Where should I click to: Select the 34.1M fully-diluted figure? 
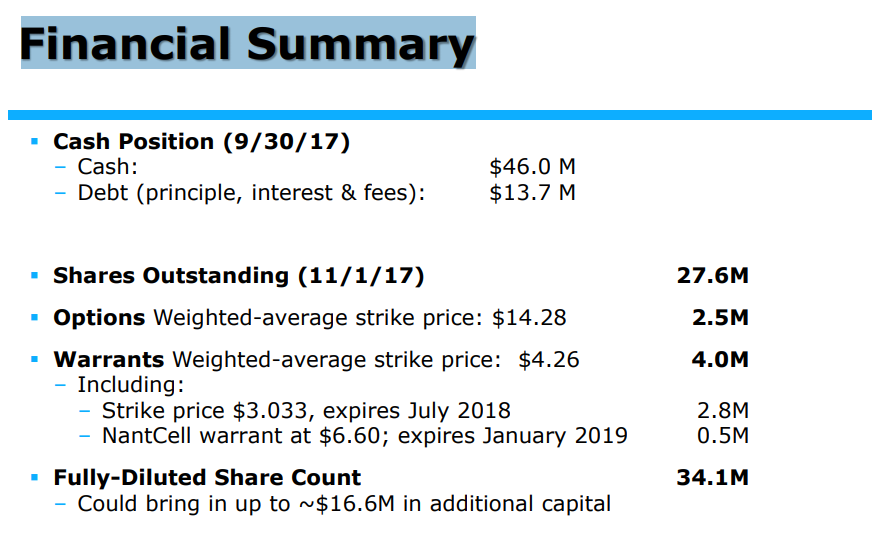pos(712,478)
